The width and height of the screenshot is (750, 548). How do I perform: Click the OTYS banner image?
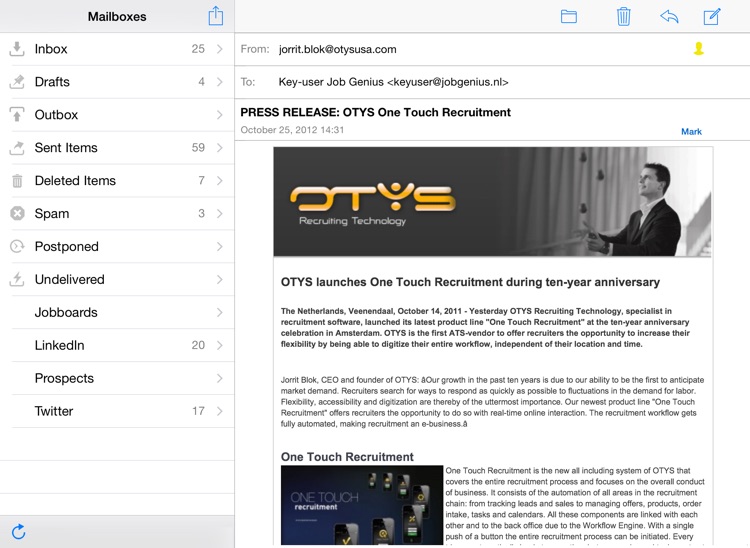[492, 202]
